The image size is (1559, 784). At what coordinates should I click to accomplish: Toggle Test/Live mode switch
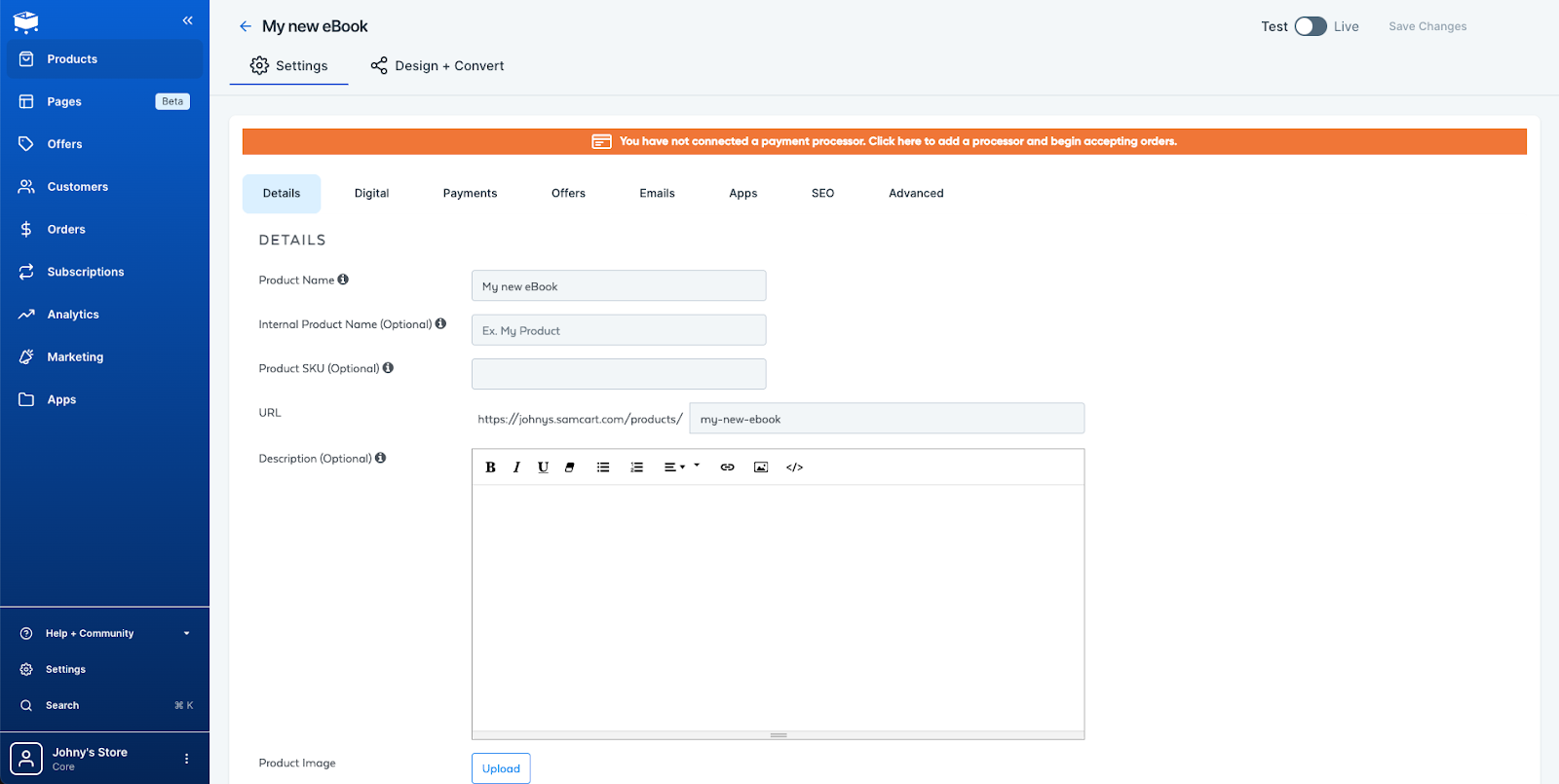1311,26
